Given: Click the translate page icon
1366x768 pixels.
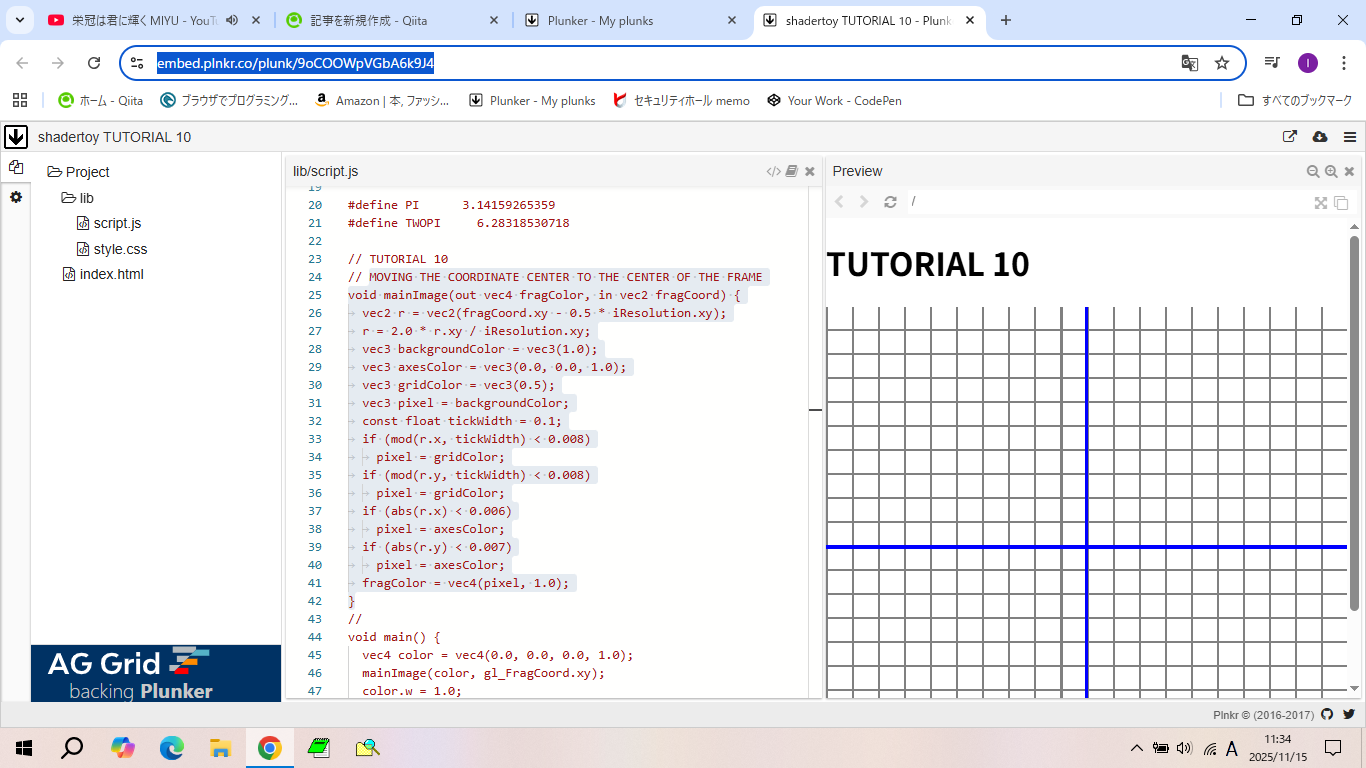Looking at the screenshot, I should point(1189,63).
